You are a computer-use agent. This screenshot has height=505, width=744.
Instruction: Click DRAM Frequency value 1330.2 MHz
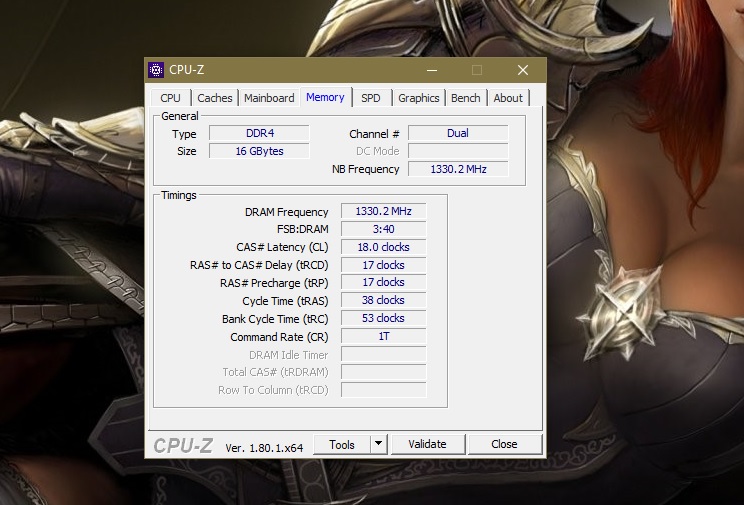[383, 211]
